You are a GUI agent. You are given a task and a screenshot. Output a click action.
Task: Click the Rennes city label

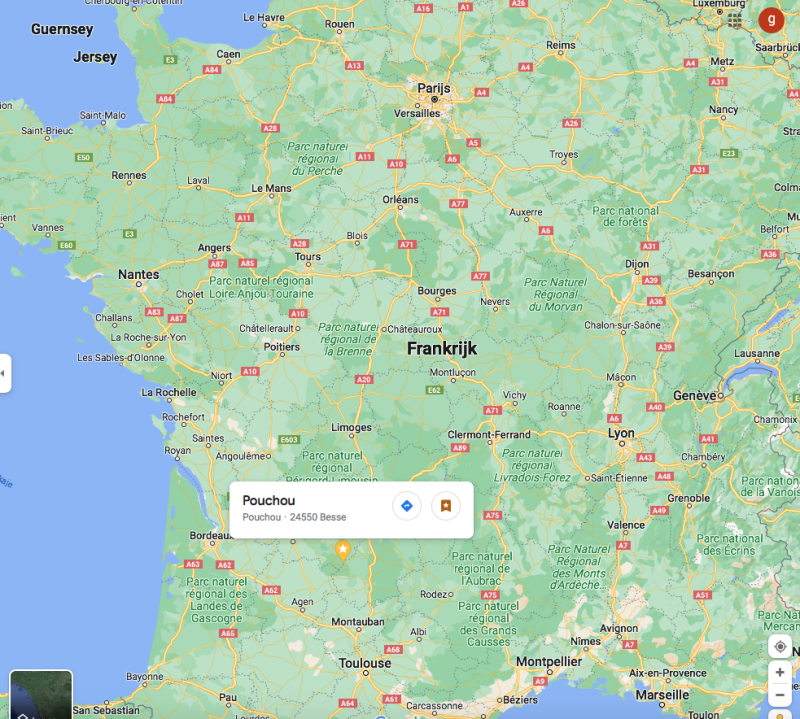[x=129, y=176]
